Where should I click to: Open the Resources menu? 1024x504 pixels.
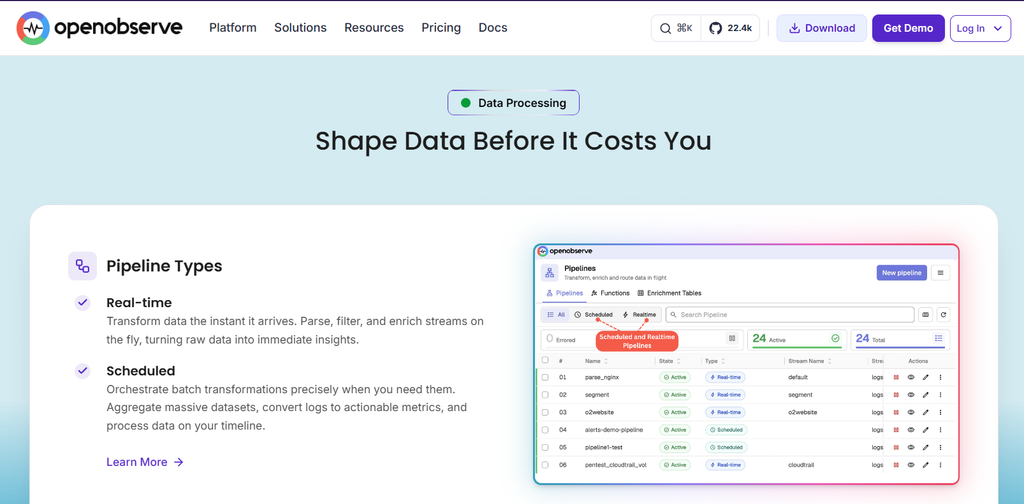pyautogui.click(x=374, y=28)
